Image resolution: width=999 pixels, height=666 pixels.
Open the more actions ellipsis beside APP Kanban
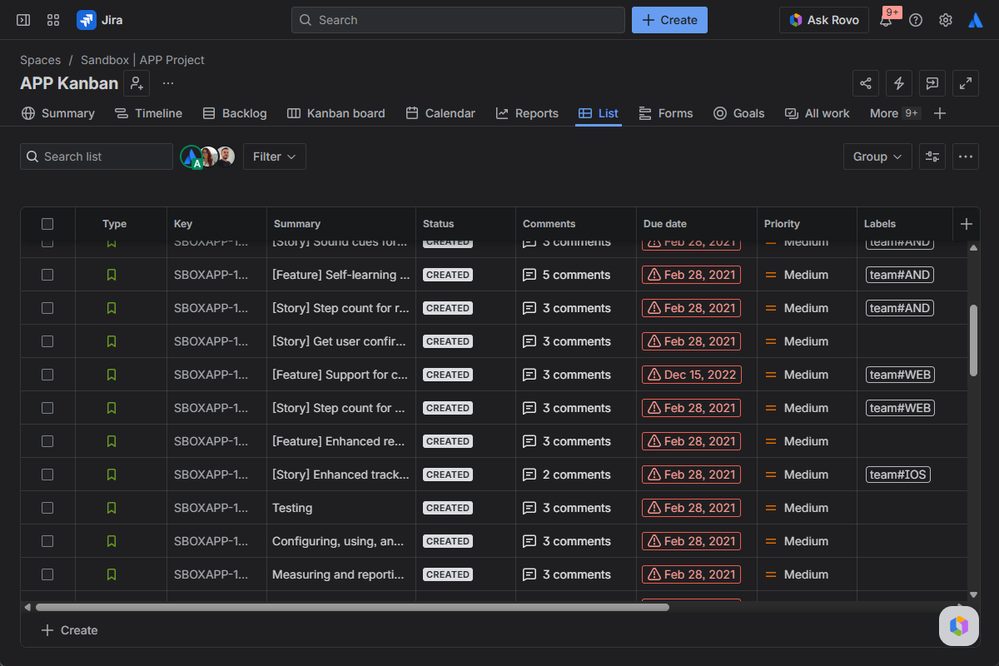(x=168, y=83)
